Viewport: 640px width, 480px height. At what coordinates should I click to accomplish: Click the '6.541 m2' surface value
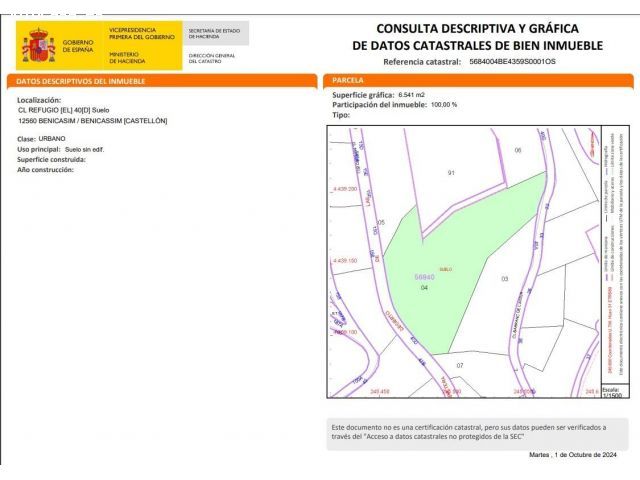pos(411,95)
